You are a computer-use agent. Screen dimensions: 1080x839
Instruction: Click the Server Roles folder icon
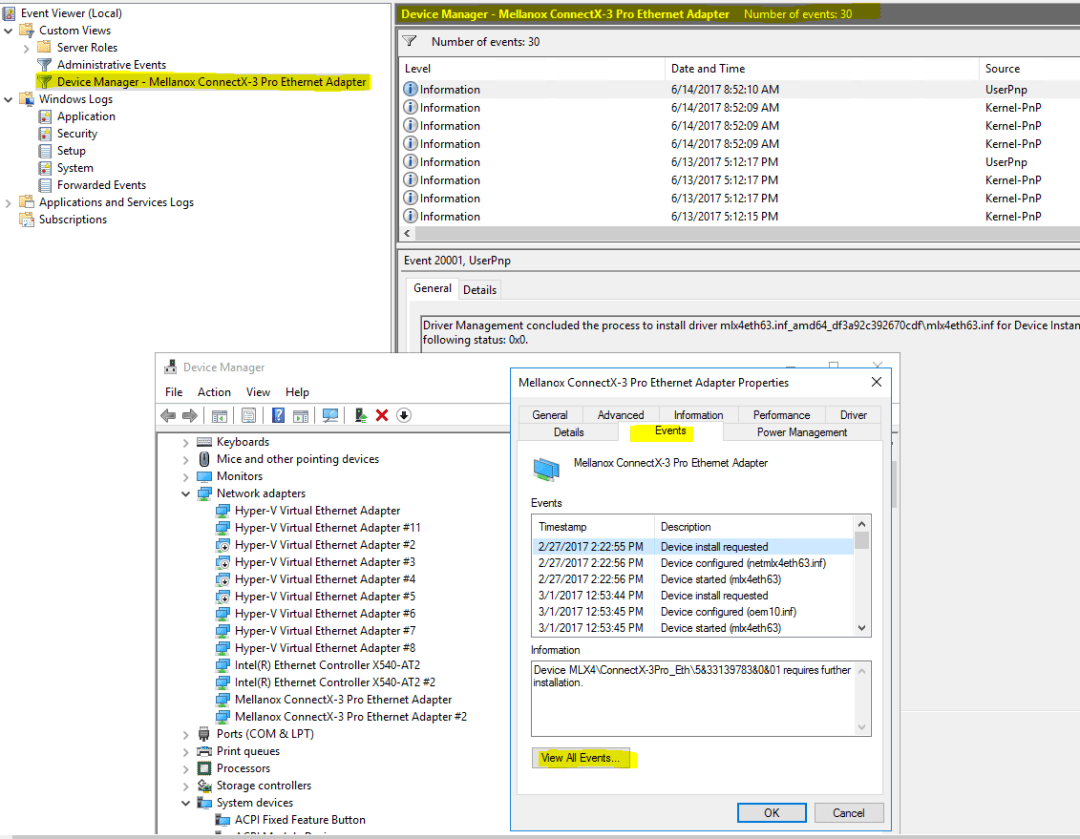tap(45, 48)
